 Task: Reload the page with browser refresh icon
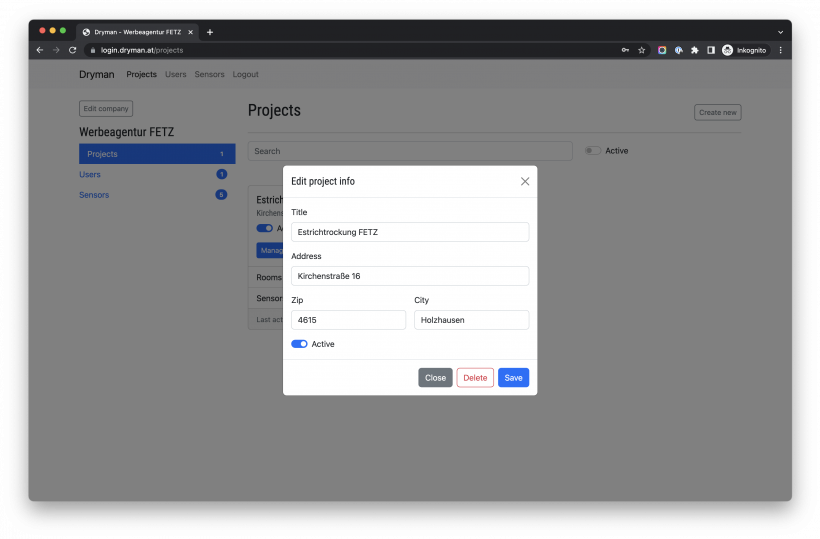72,50
